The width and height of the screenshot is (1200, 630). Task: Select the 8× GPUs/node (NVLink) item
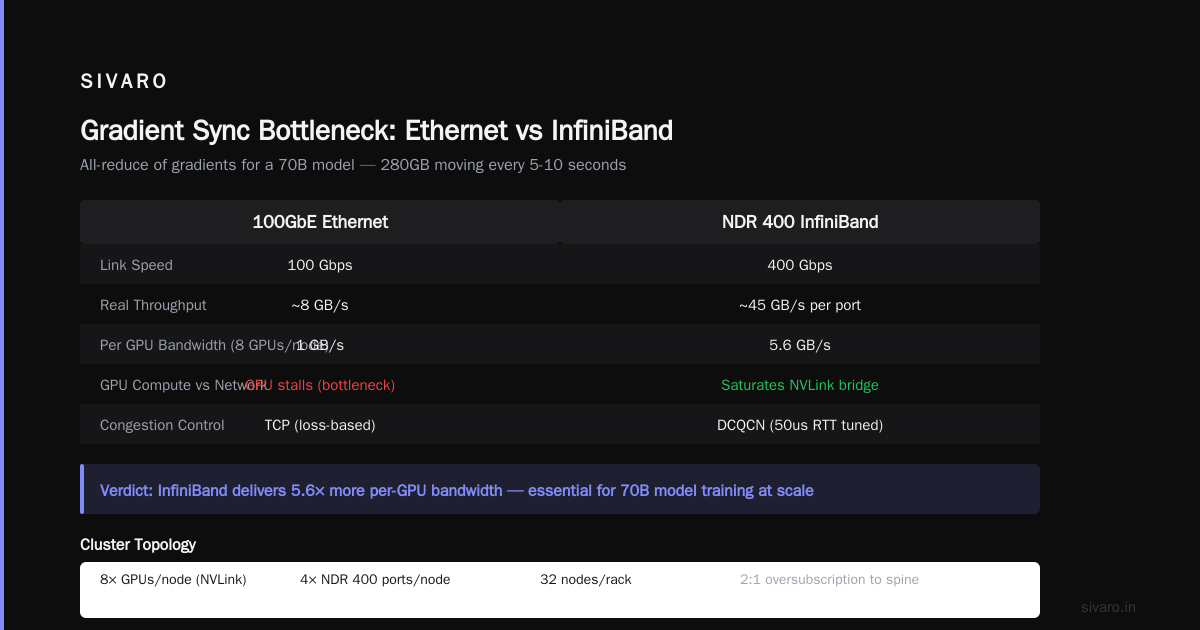tap(173, 580)
